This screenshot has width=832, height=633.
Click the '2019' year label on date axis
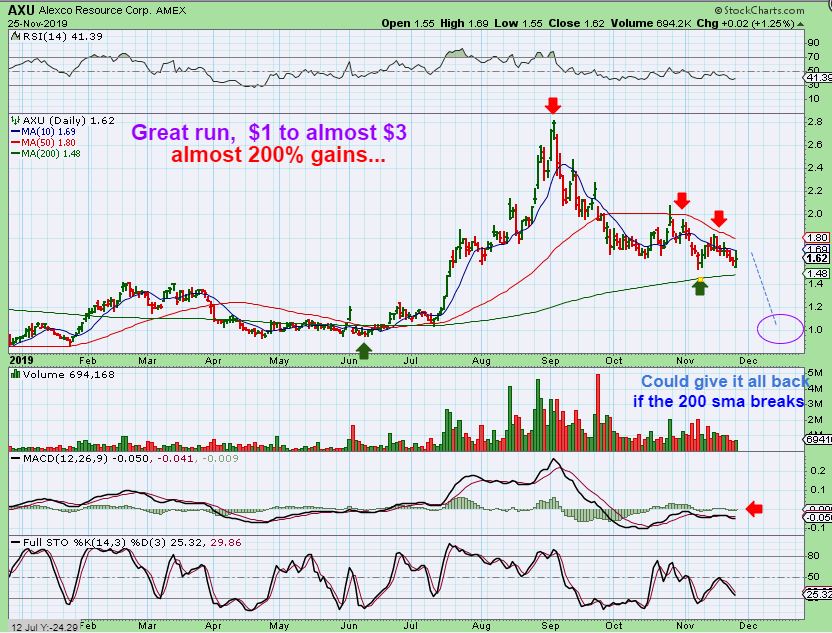tap(22, 360)
